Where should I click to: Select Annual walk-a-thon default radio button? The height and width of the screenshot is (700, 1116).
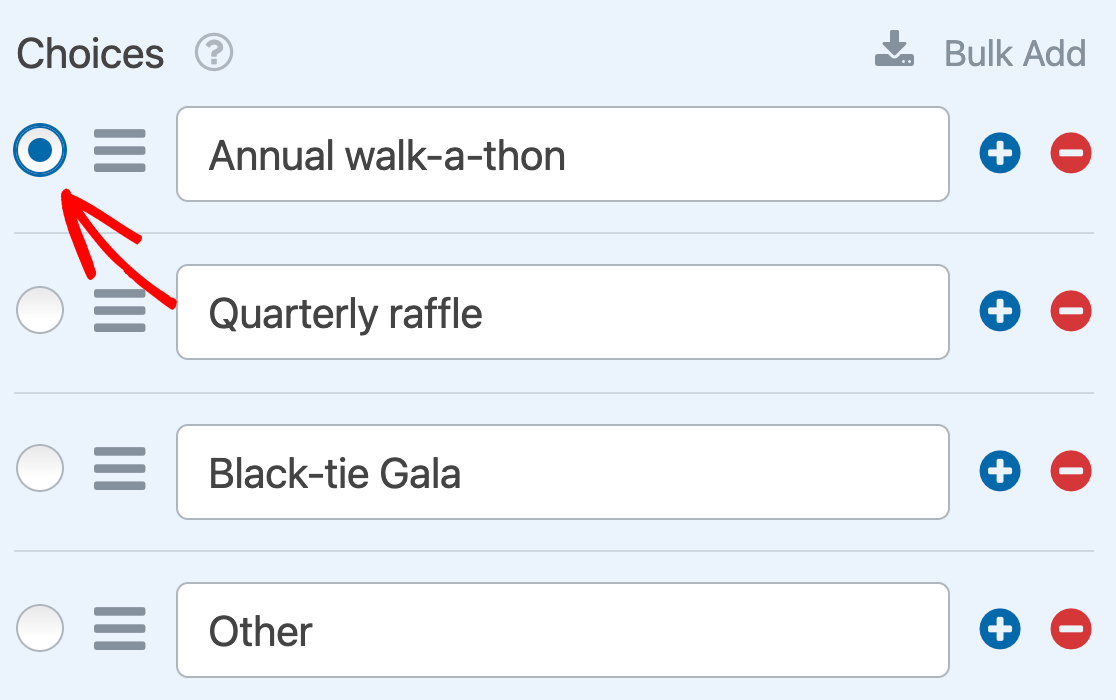(x=40, y=150)
